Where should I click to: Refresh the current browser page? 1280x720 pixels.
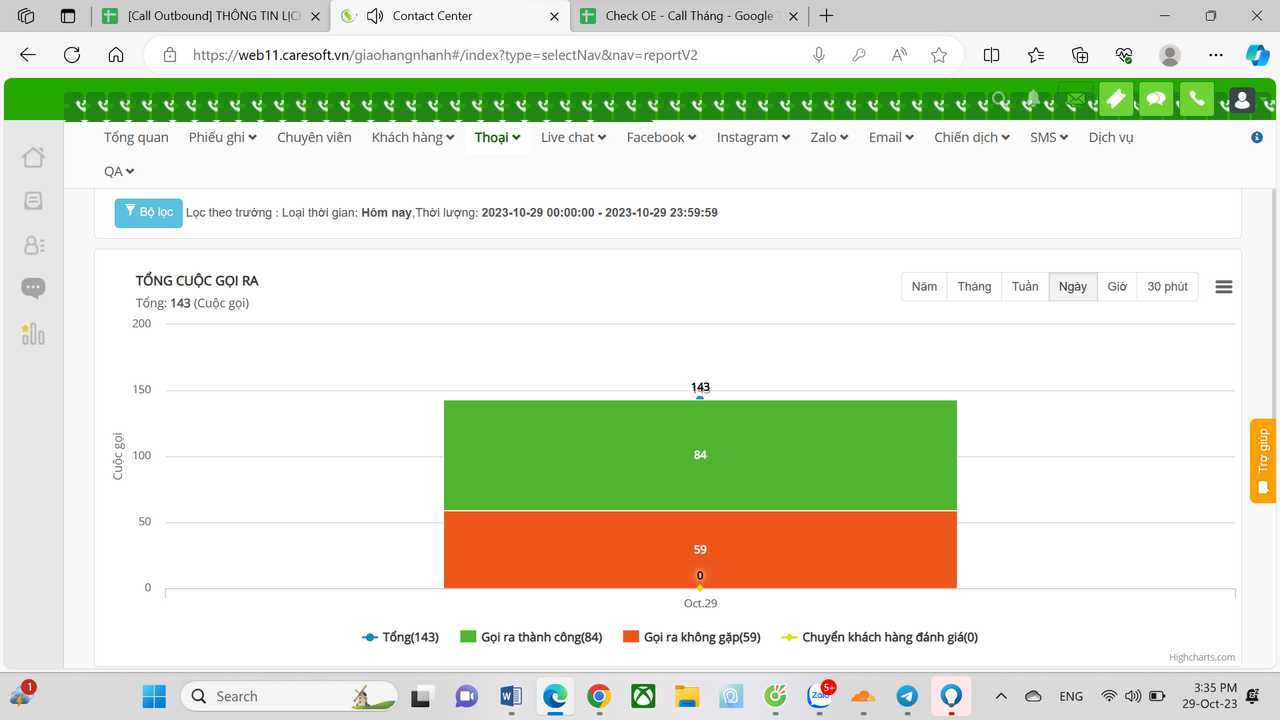tap(72, 55)
